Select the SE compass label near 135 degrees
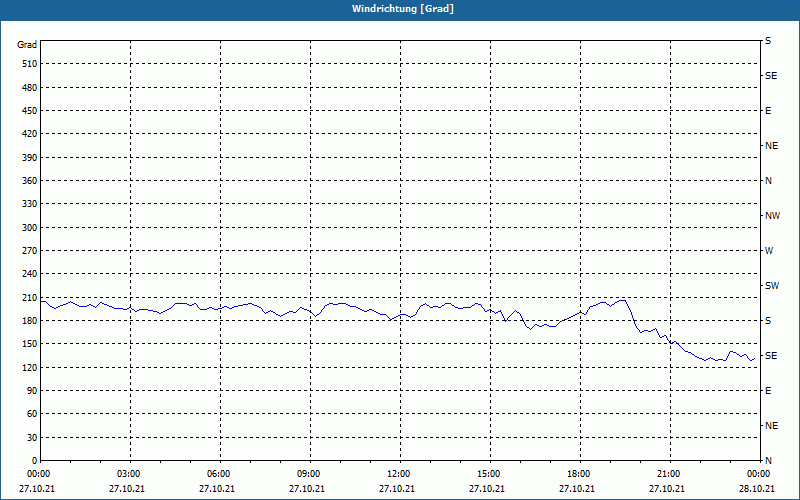This screenshot has width=800, height=500. point(771,356)
